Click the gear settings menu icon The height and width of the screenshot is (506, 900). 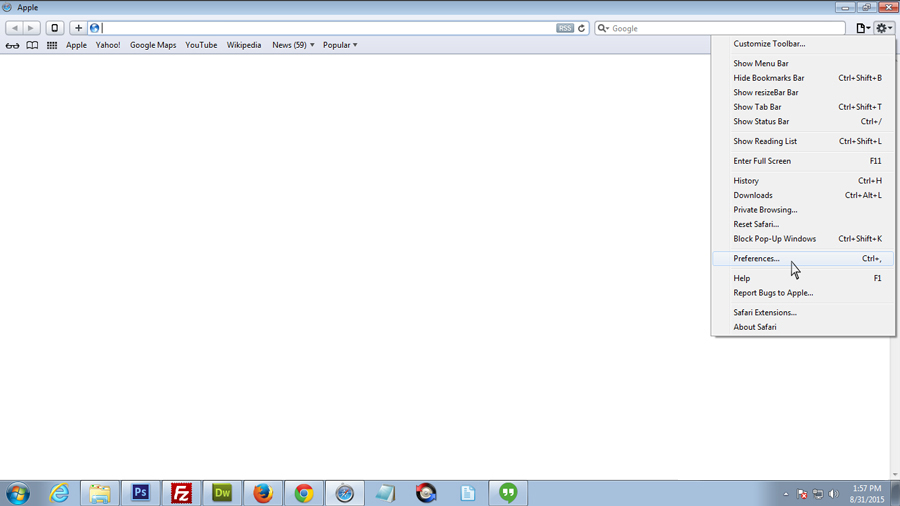point(883,28)
